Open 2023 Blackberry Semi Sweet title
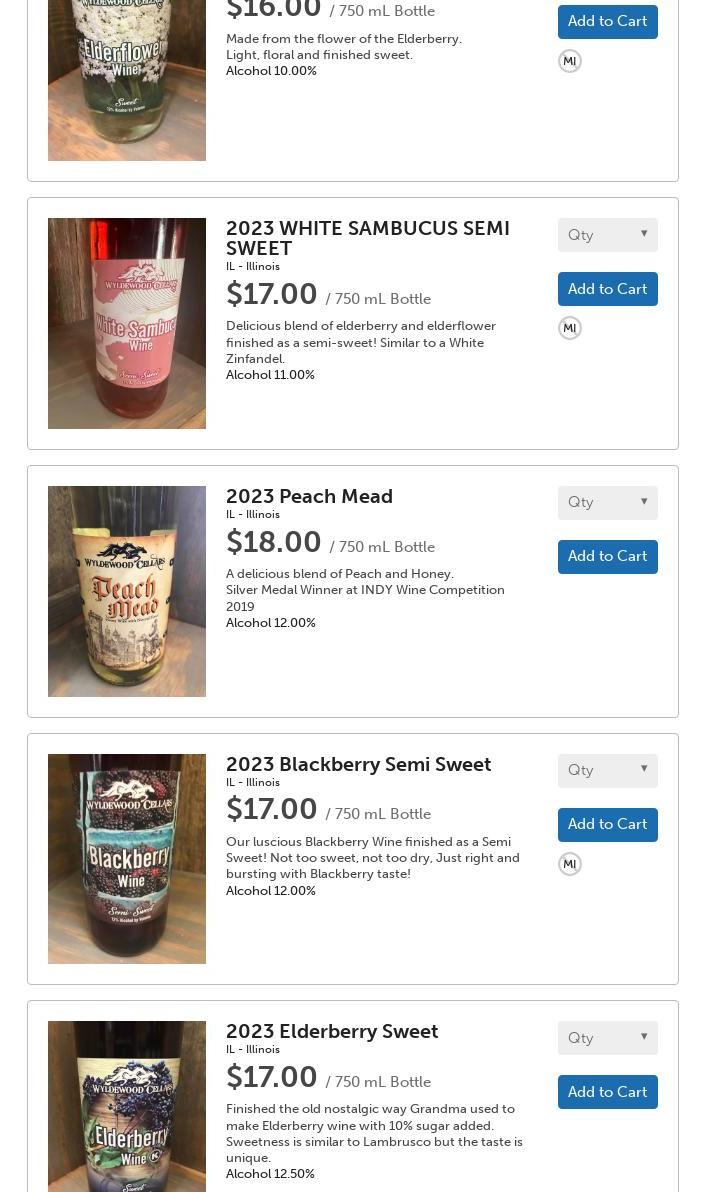 tap(358, 764)
